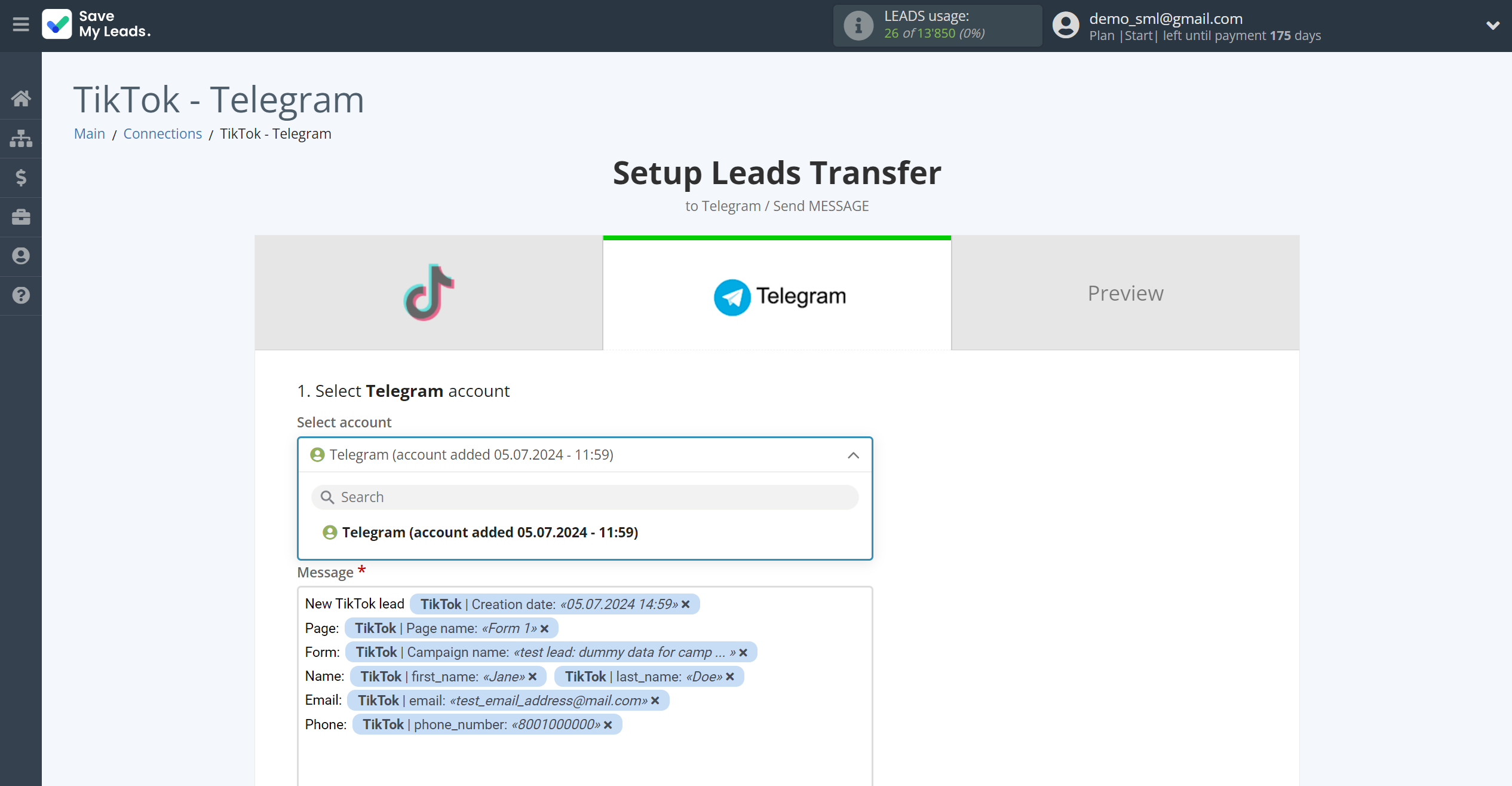Search within the Telegram account selector

pos(585,497)
